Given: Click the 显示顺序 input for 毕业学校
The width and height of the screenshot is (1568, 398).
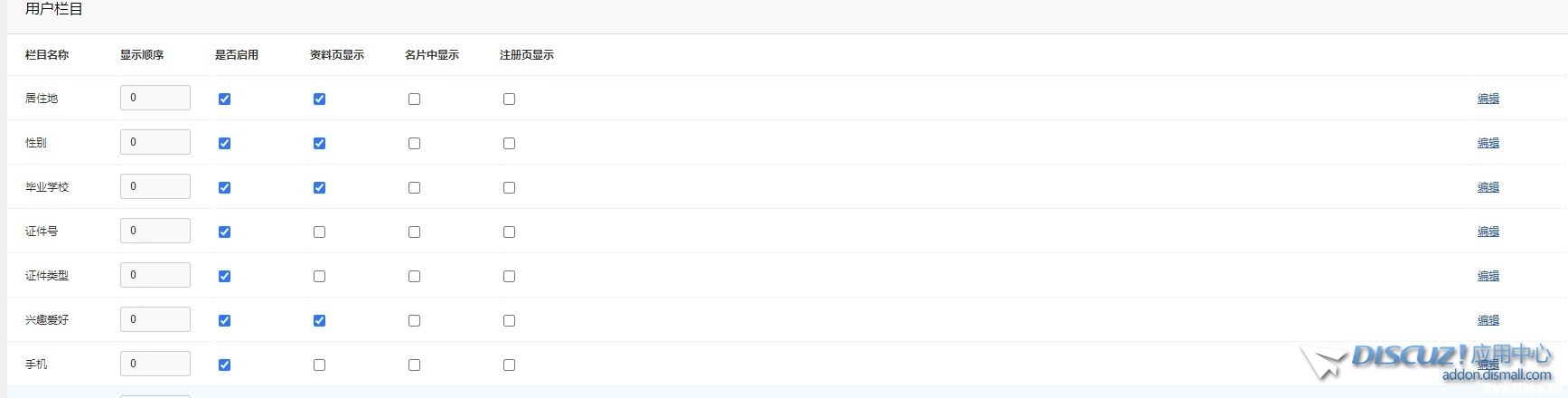Looking at the screenshot, I should (155, 186).
